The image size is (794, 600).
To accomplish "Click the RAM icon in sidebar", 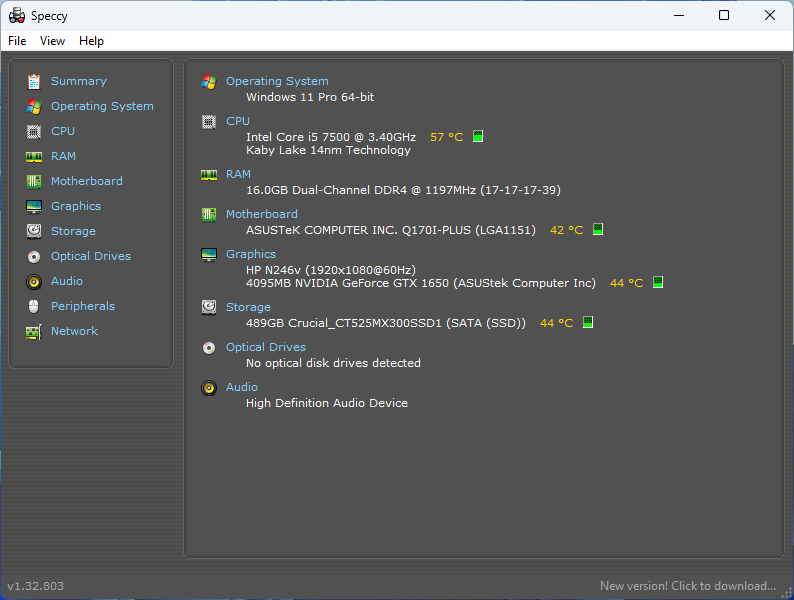I will [x=34, y=156].
